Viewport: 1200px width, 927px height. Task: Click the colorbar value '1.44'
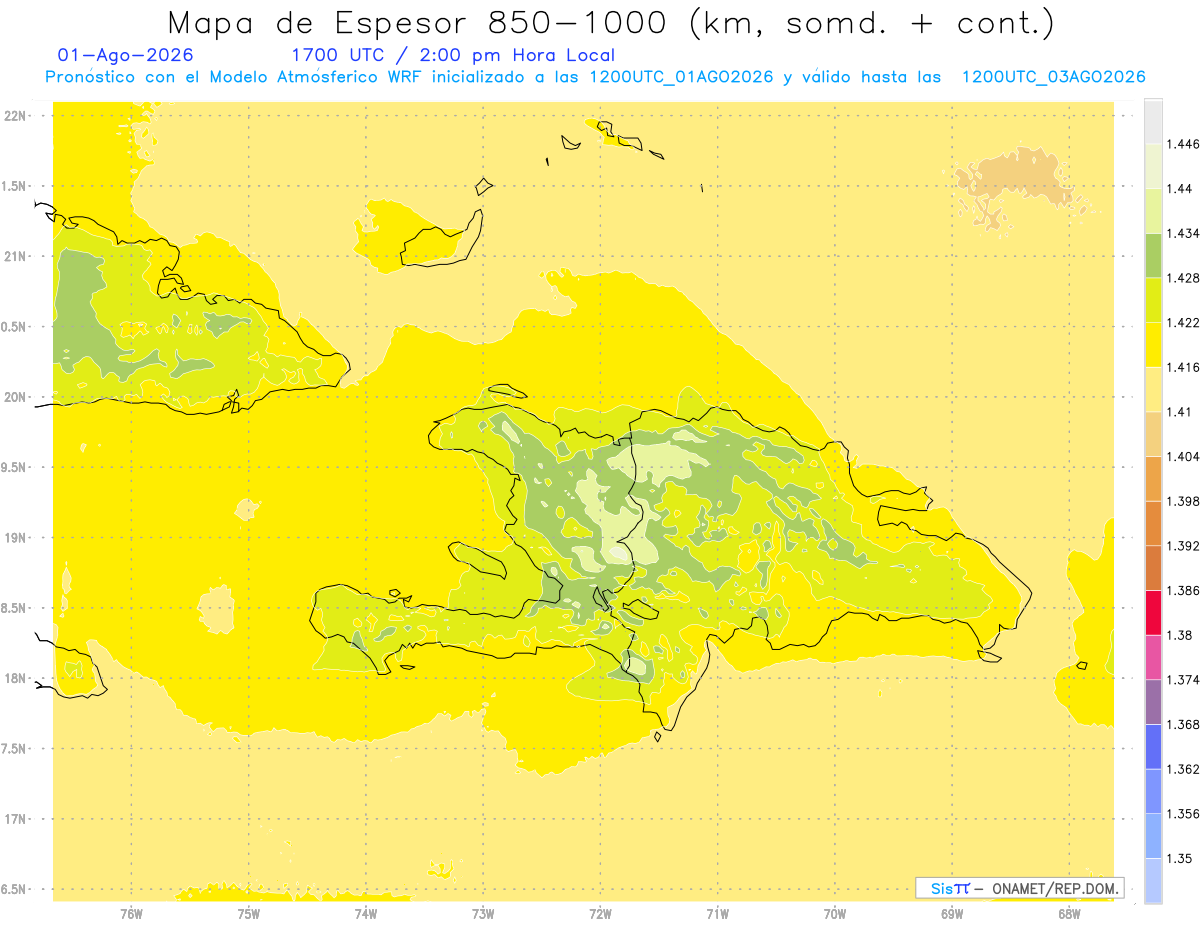(1179, 189)
